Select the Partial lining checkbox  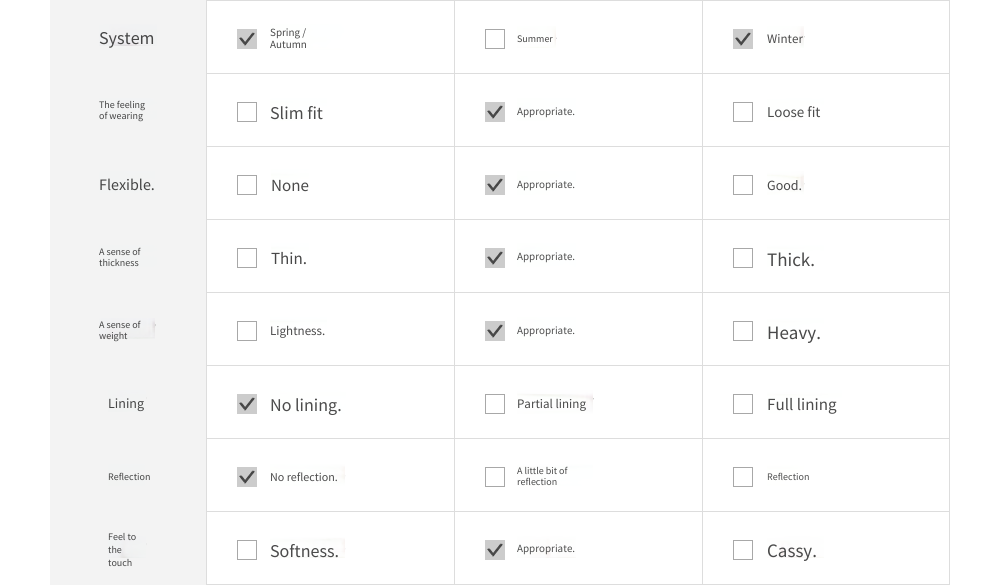[495, 404]
